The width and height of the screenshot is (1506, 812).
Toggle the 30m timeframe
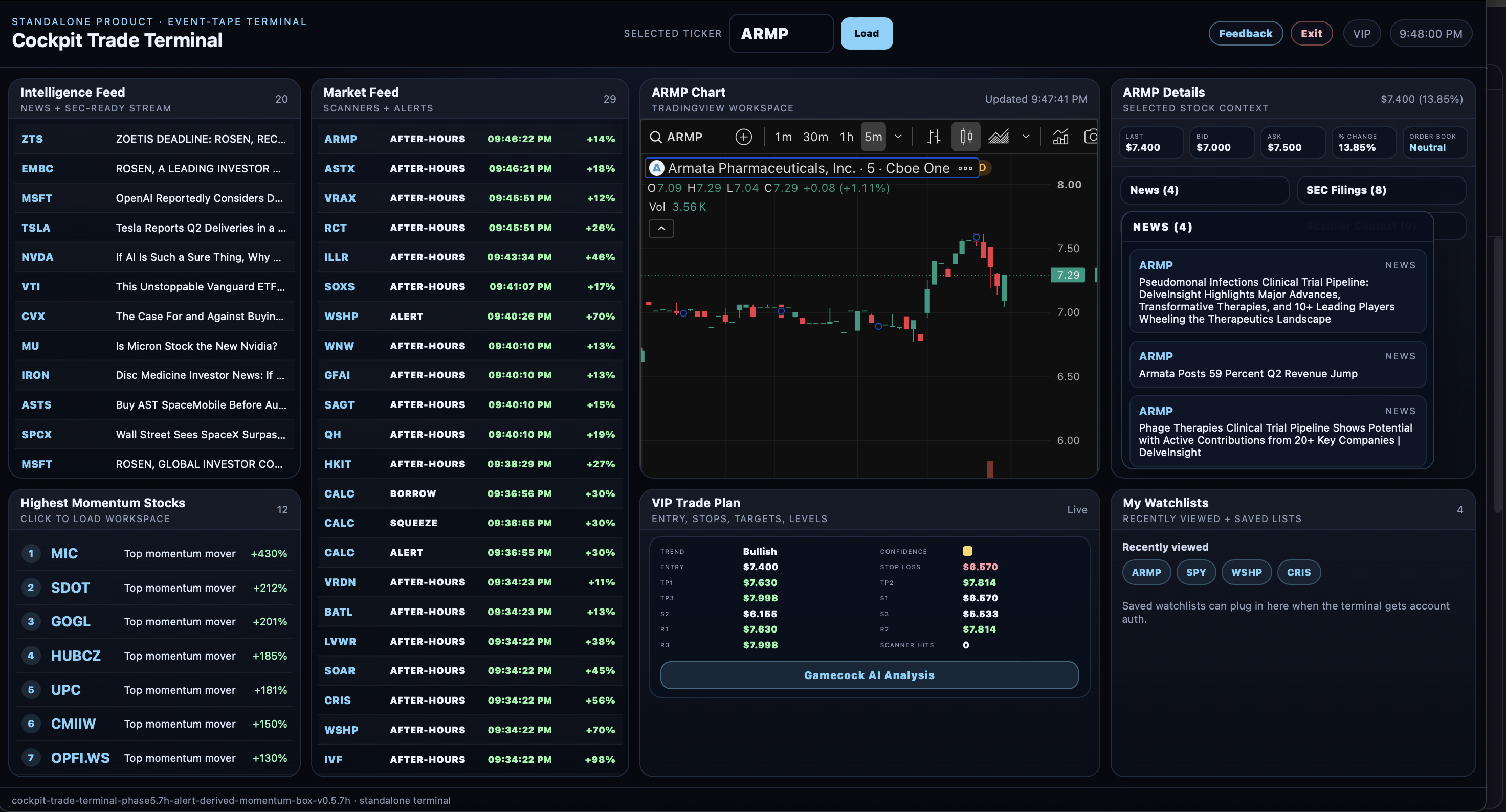click(815, 137)
